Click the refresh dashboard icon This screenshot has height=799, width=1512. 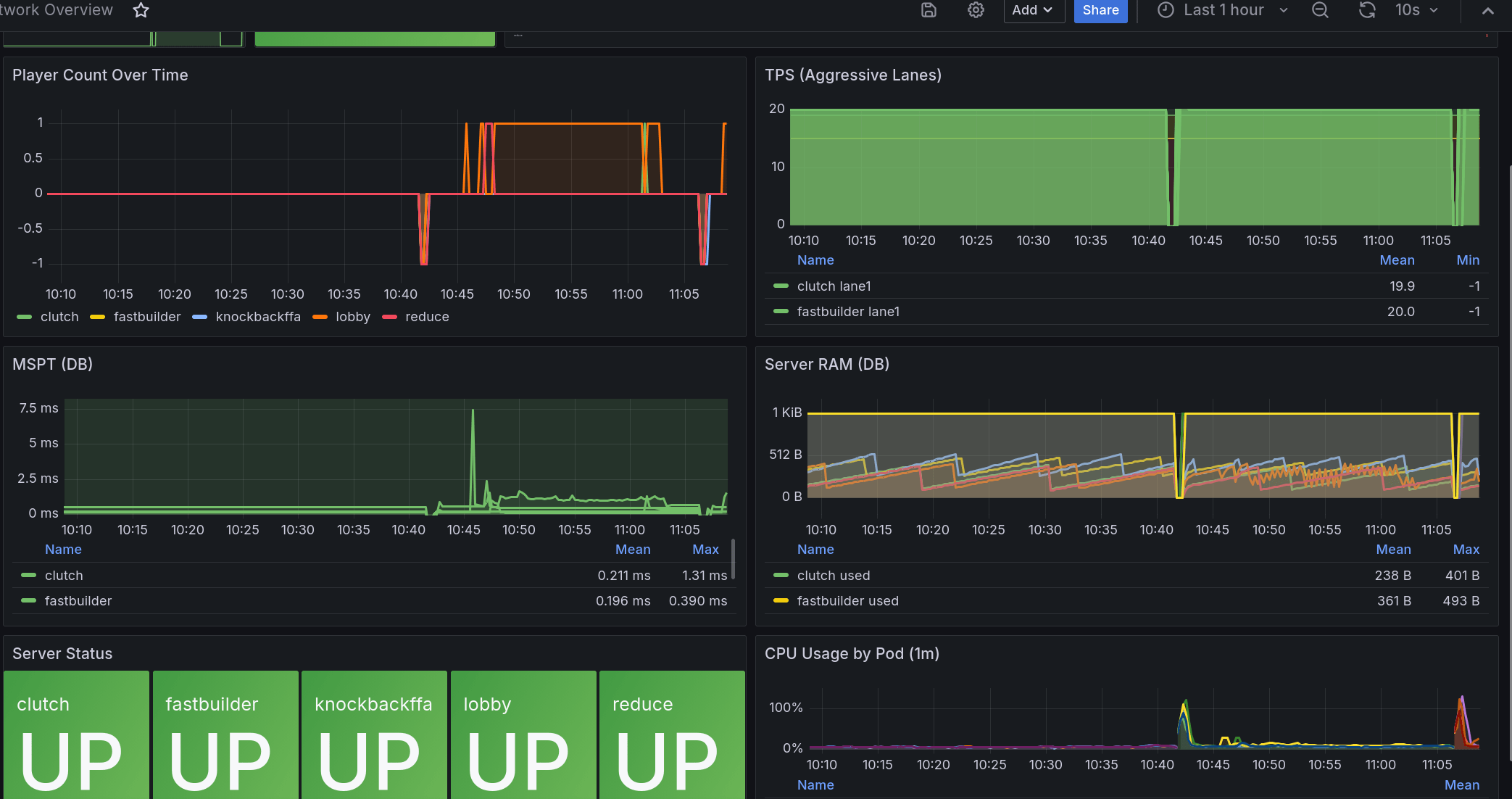[x=1367, y=10]
